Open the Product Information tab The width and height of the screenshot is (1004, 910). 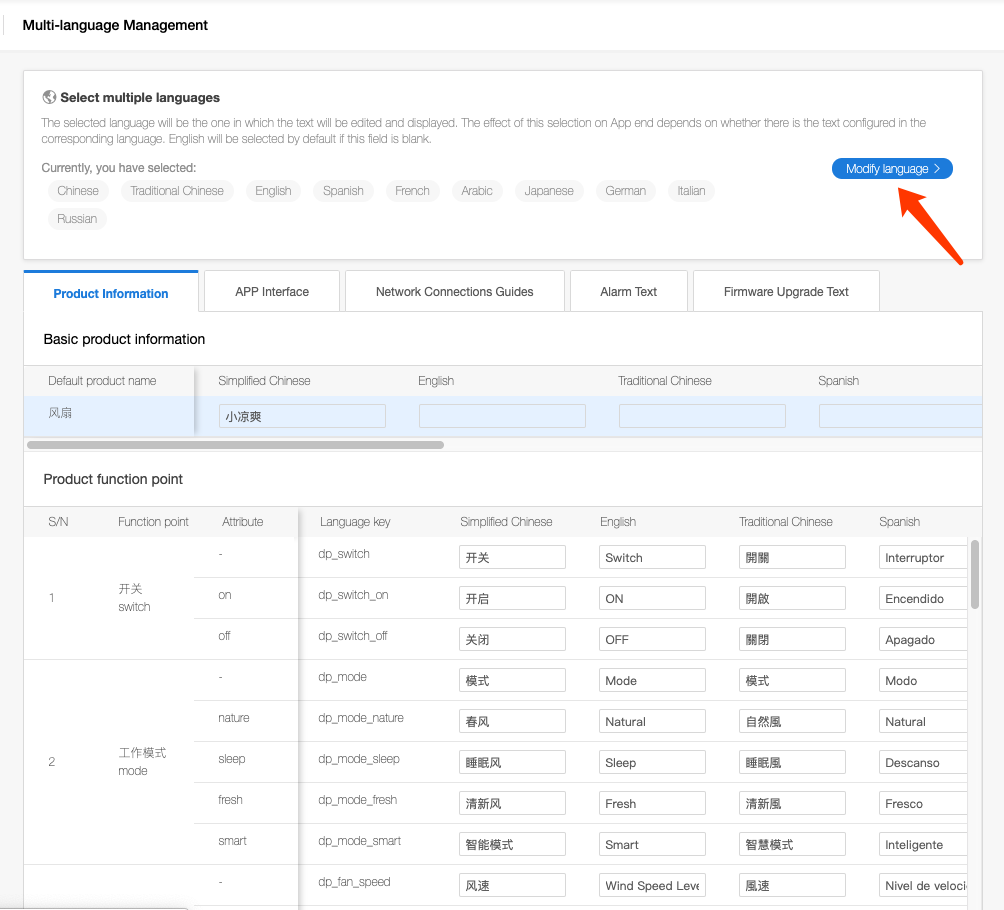(111, 293)
